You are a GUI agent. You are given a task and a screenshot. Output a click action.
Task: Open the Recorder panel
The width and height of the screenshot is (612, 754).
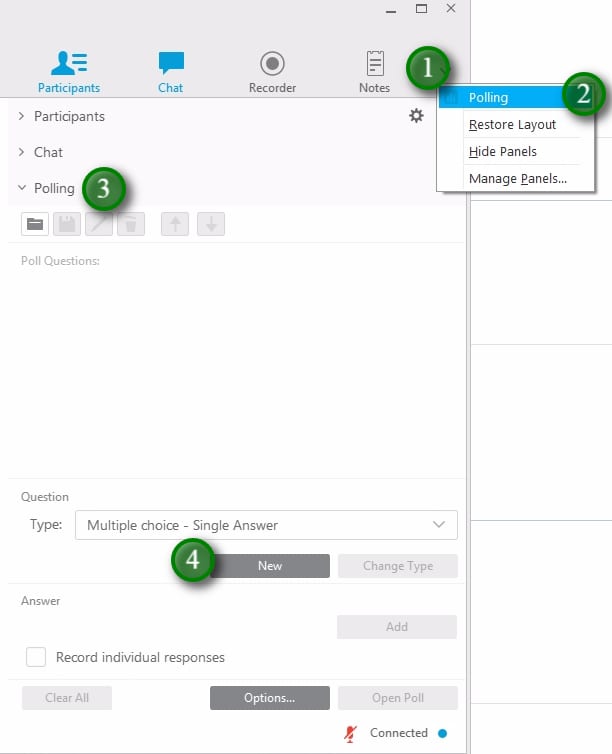pyautogui.click(x=272, y=63)
